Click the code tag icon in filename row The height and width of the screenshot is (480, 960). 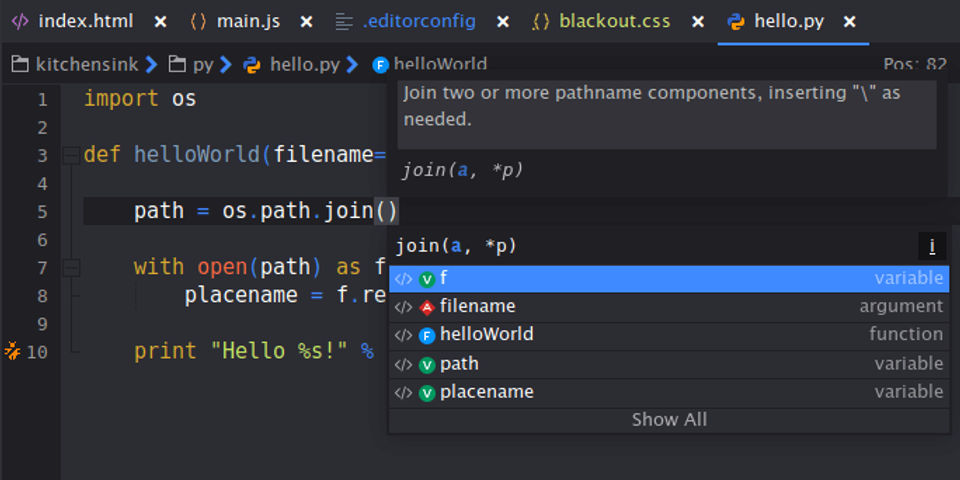pyautogui.click(x=403, y=307)
